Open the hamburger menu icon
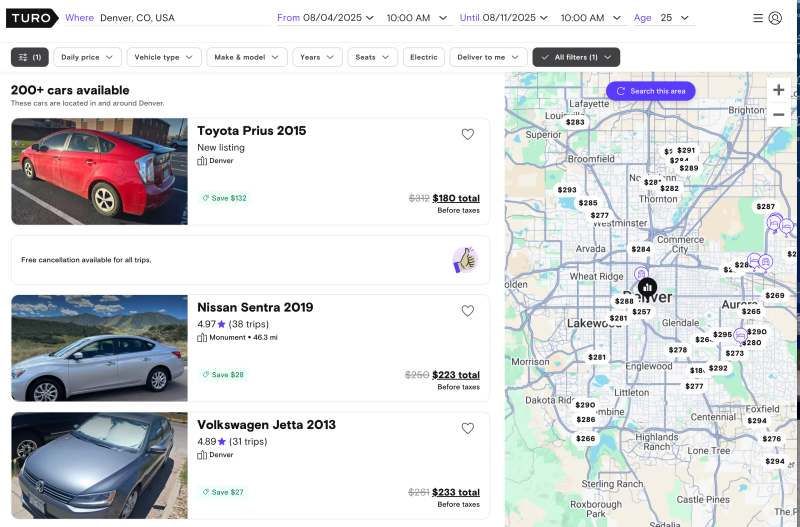The height and width of the screenshot is (527, 800). tap(758, 18)
